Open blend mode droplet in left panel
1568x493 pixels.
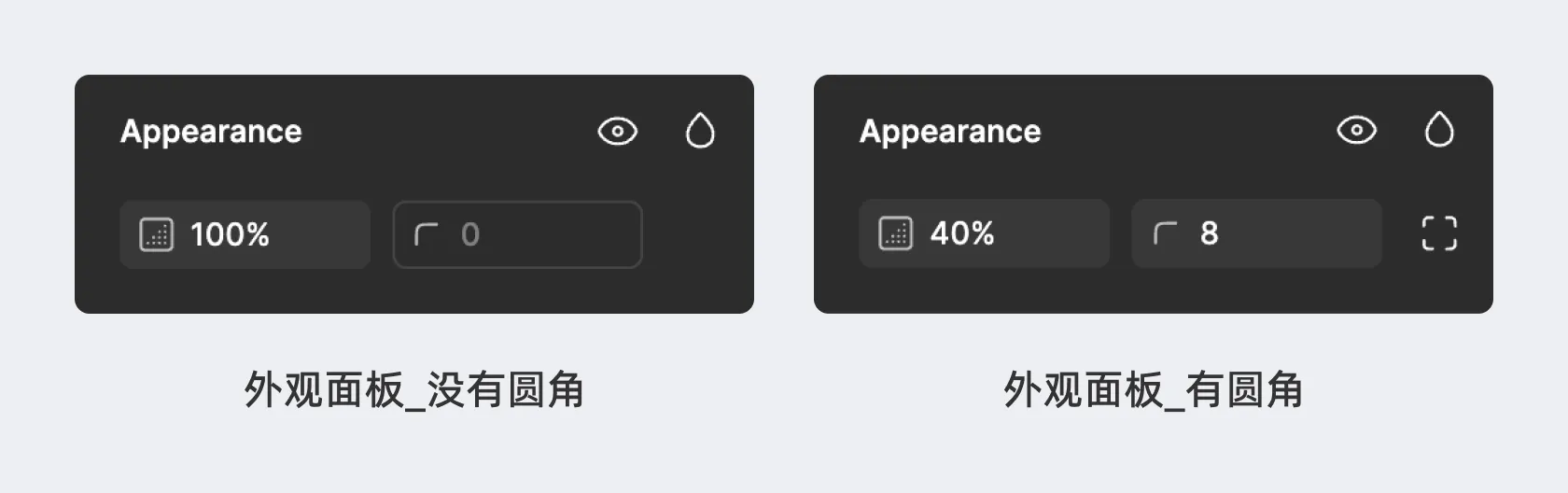[700, 132]
